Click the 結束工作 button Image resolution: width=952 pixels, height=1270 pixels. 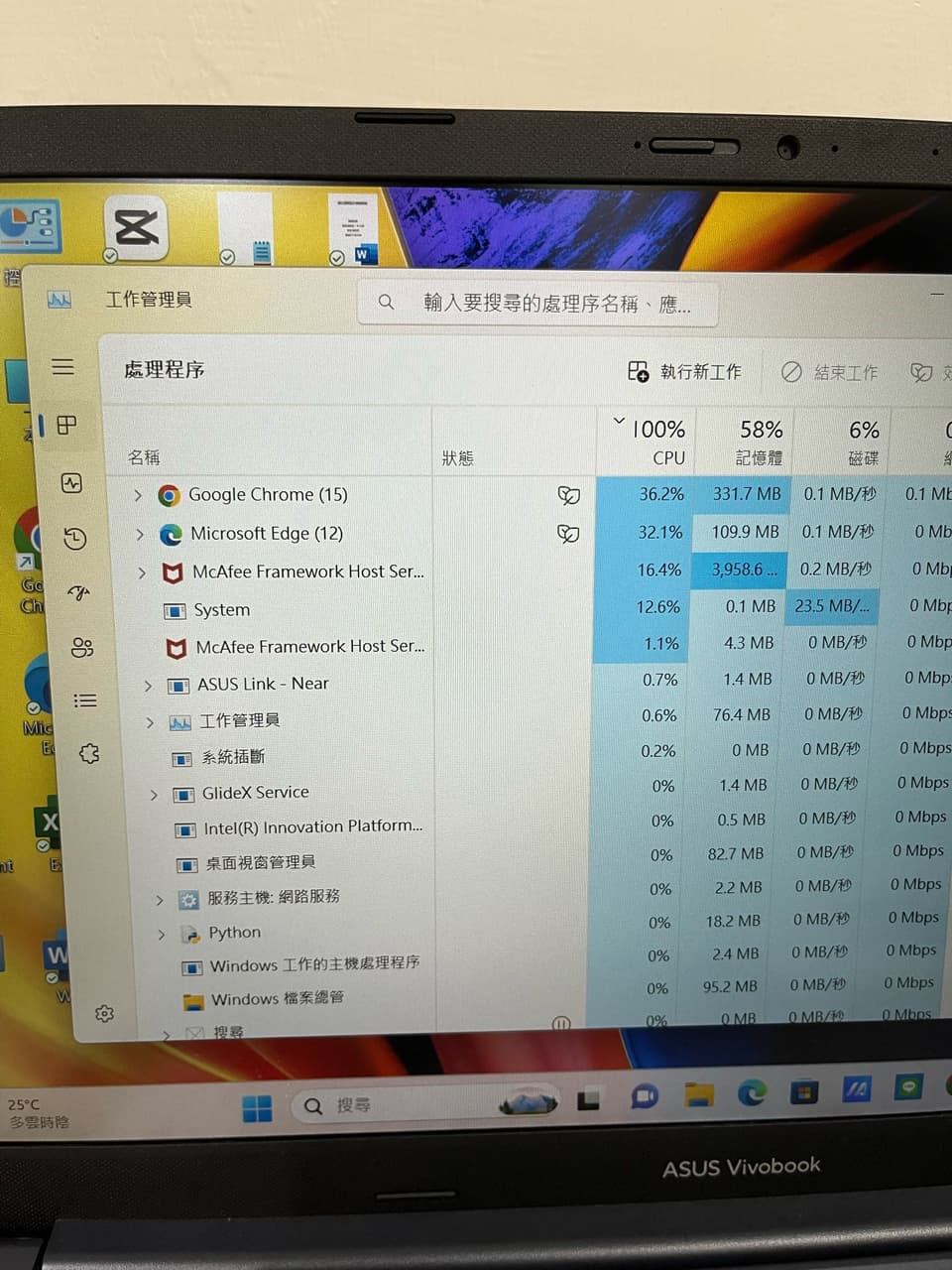pos(829,372)
